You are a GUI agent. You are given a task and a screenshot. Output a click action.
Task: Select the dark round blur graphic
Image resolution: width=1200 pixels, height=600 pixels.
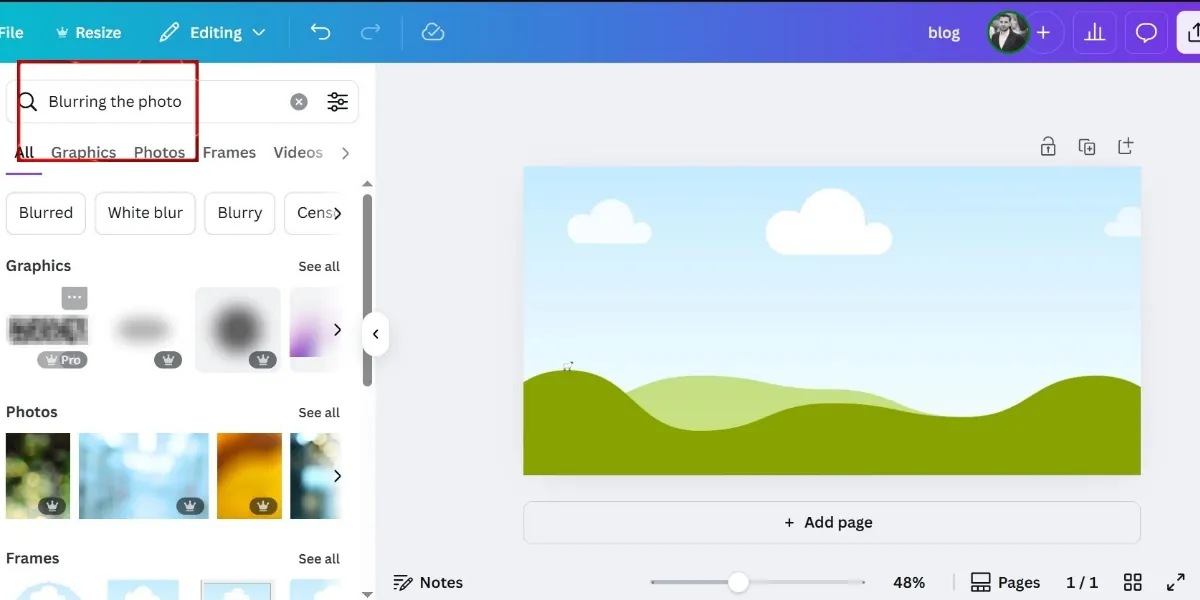(238, 330)
